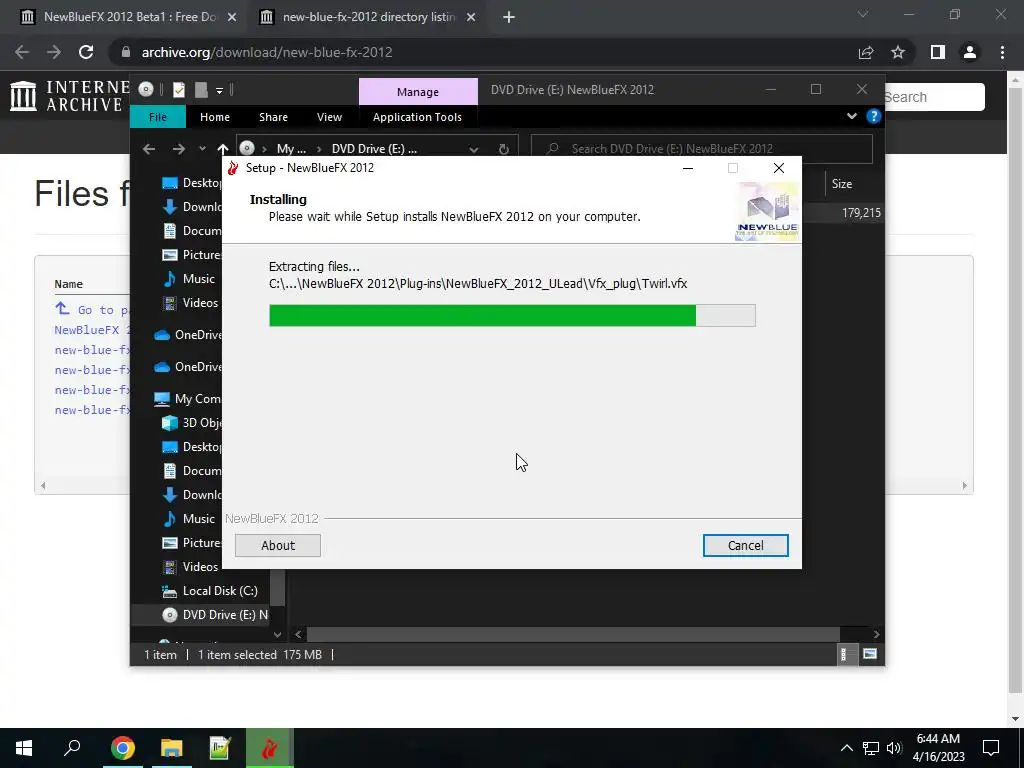Close the NewBlueFX 2012 Beta1 tab
The image size is (1024, 768).
coord(232,18)
